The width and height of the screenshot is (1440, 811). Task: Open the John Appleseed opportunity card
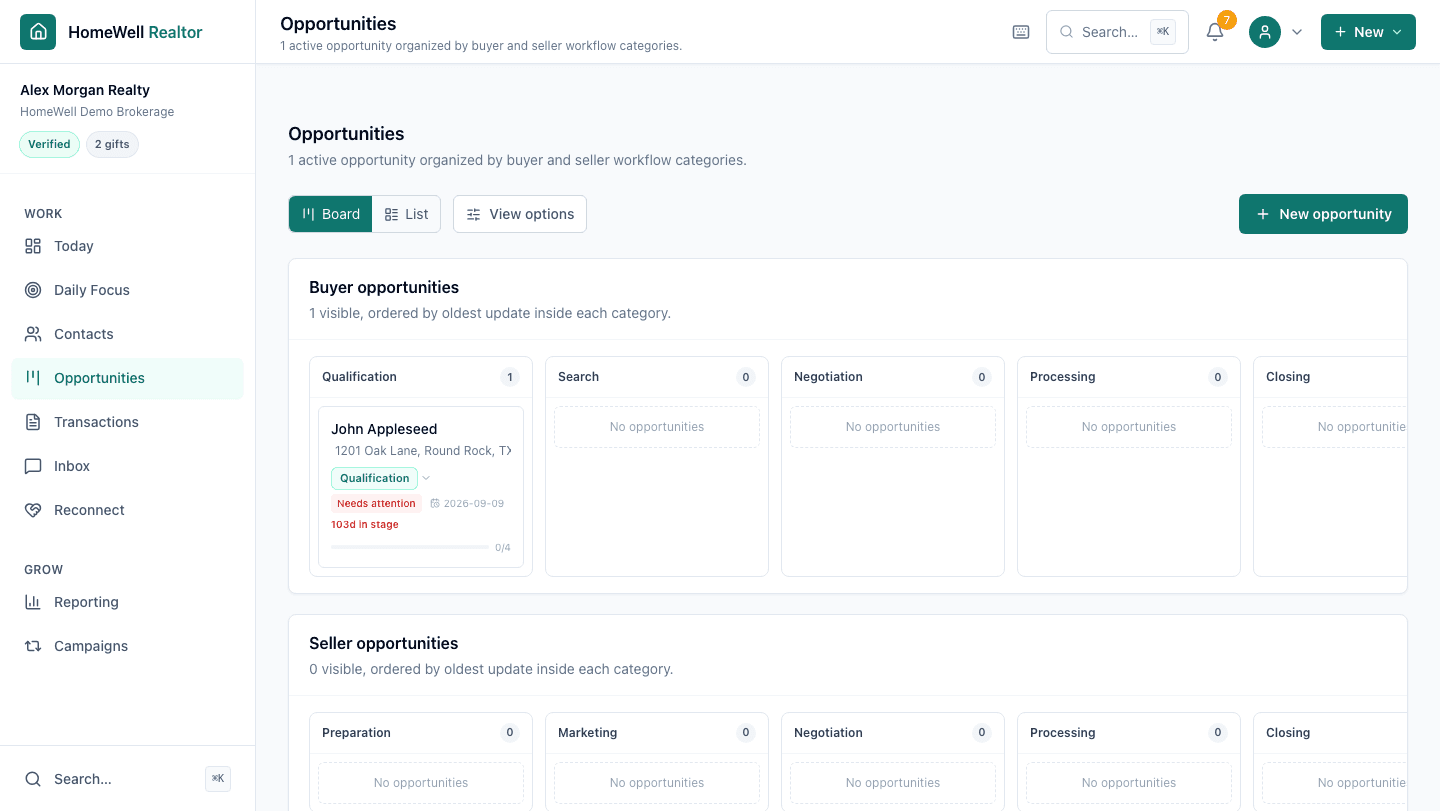click(421, 487)
